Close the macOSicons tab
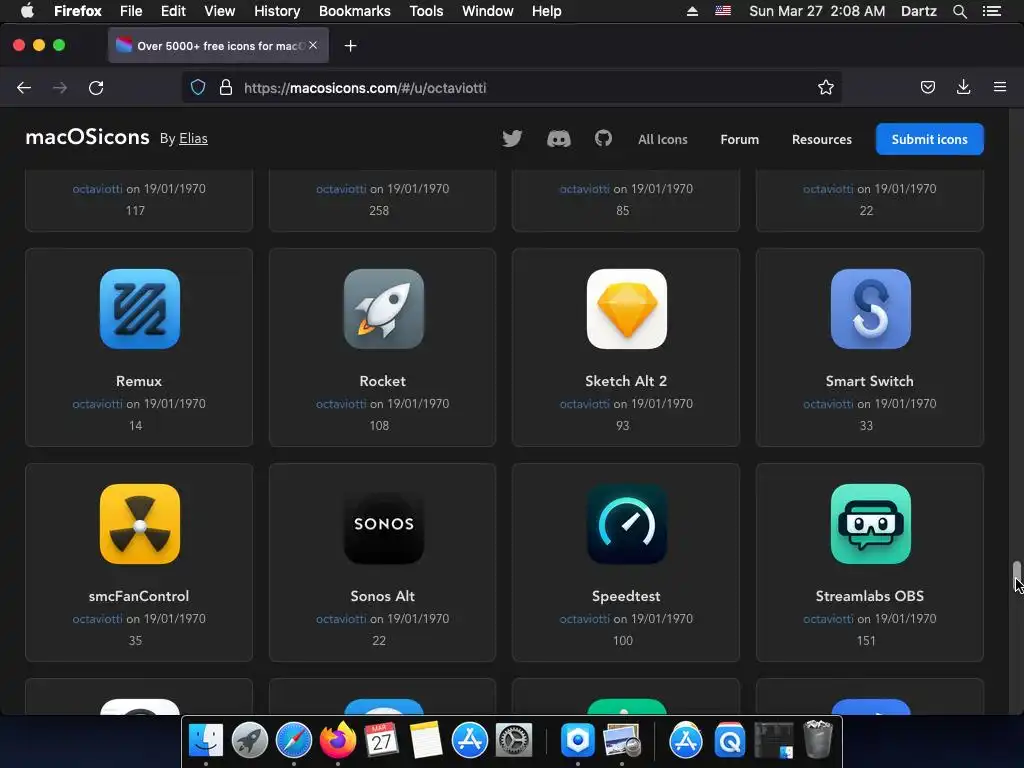The height and width of the screenshot is (768, 1024). 313,45
